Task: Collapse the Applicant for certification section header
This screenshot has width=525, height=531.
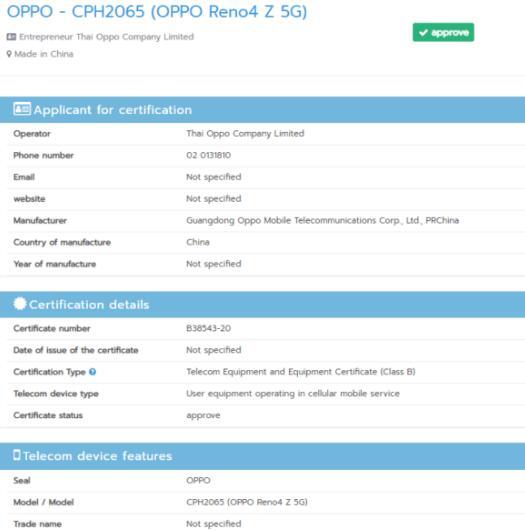Action: pyautogui.click(x=262, y=110)
